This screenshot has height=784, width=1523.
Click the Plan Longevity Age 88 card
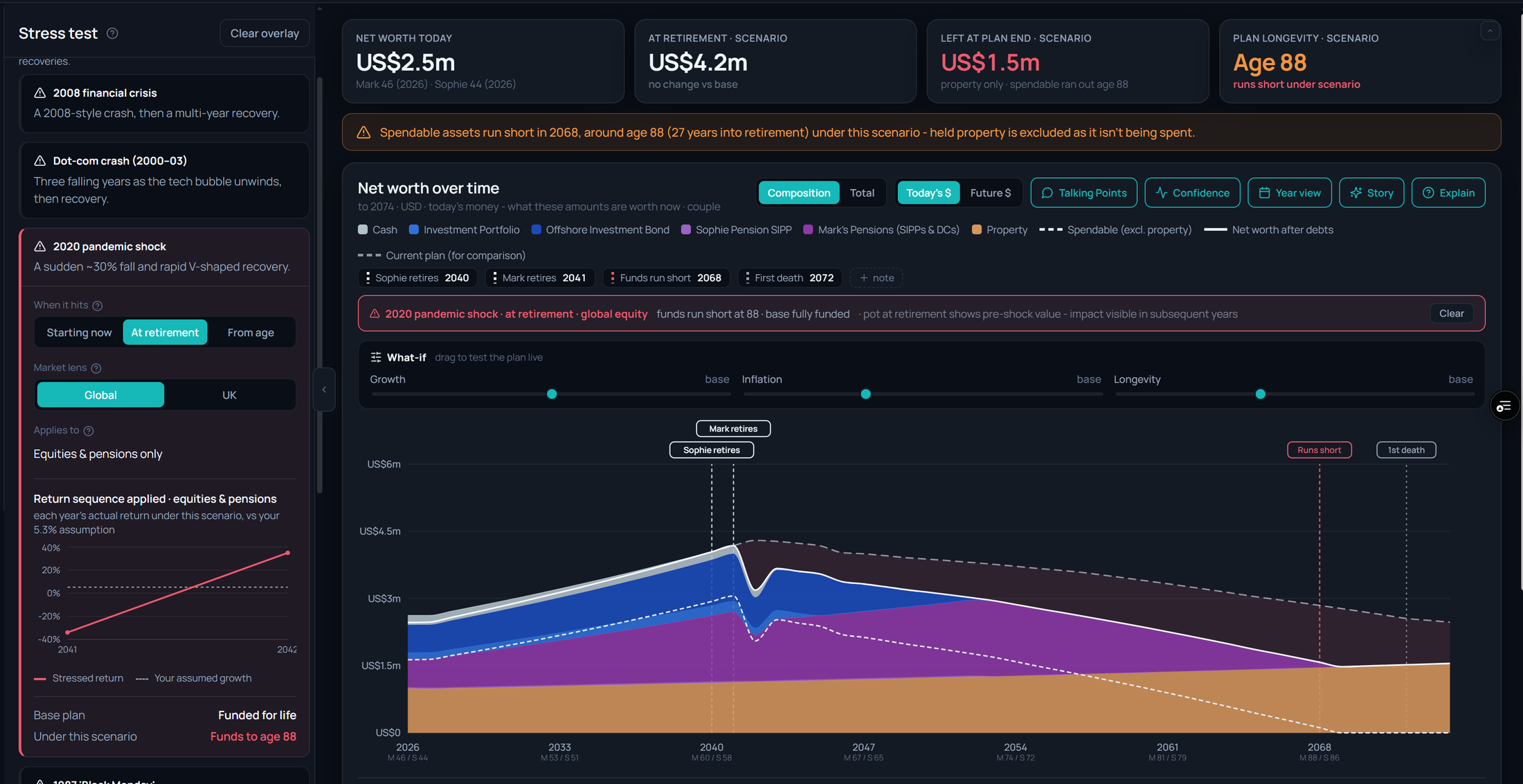click(1360, 62)
